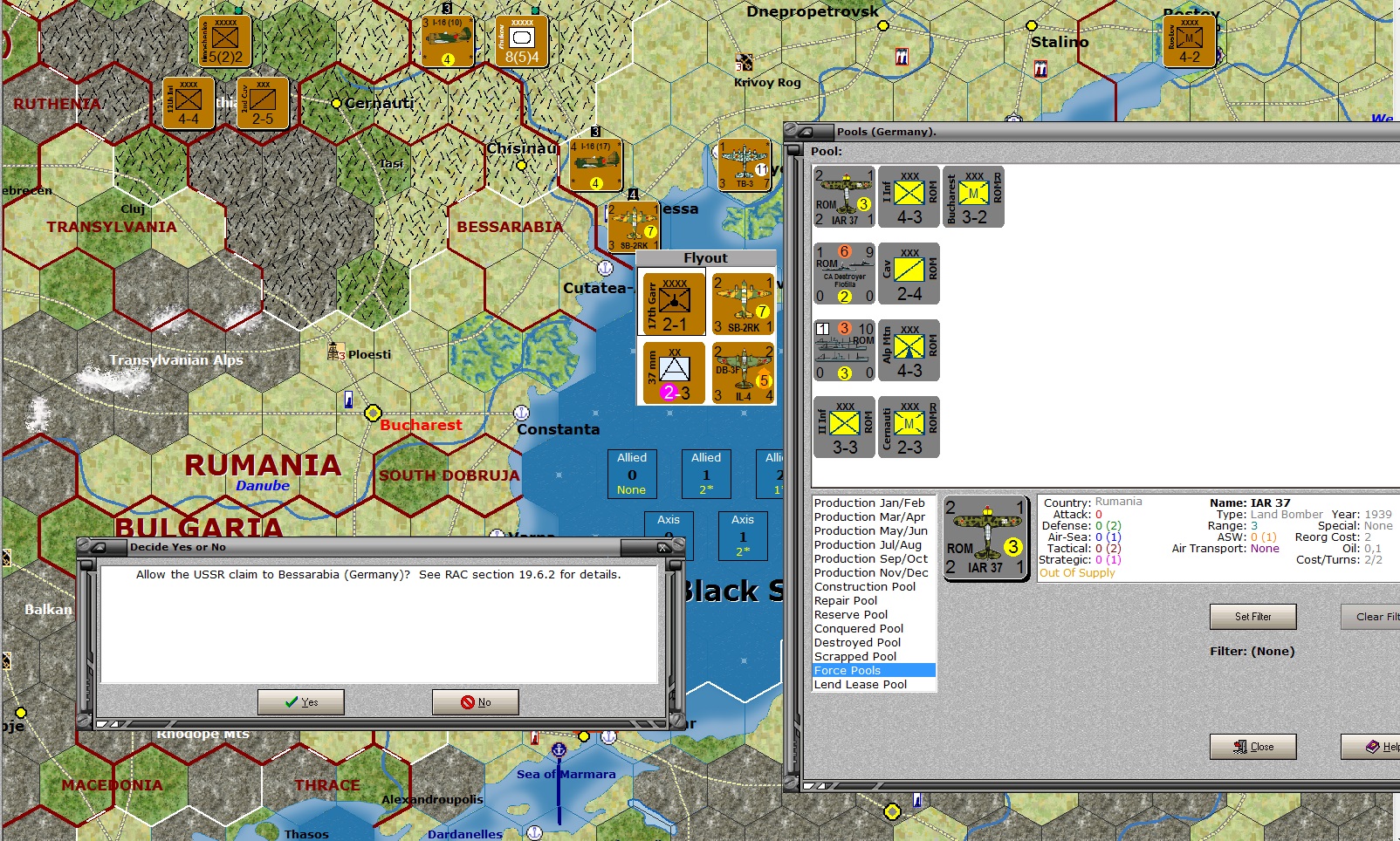Select the IAR 37 aircraft in the pool grid
Screen dimensions: 1400x841
[844, 197]
